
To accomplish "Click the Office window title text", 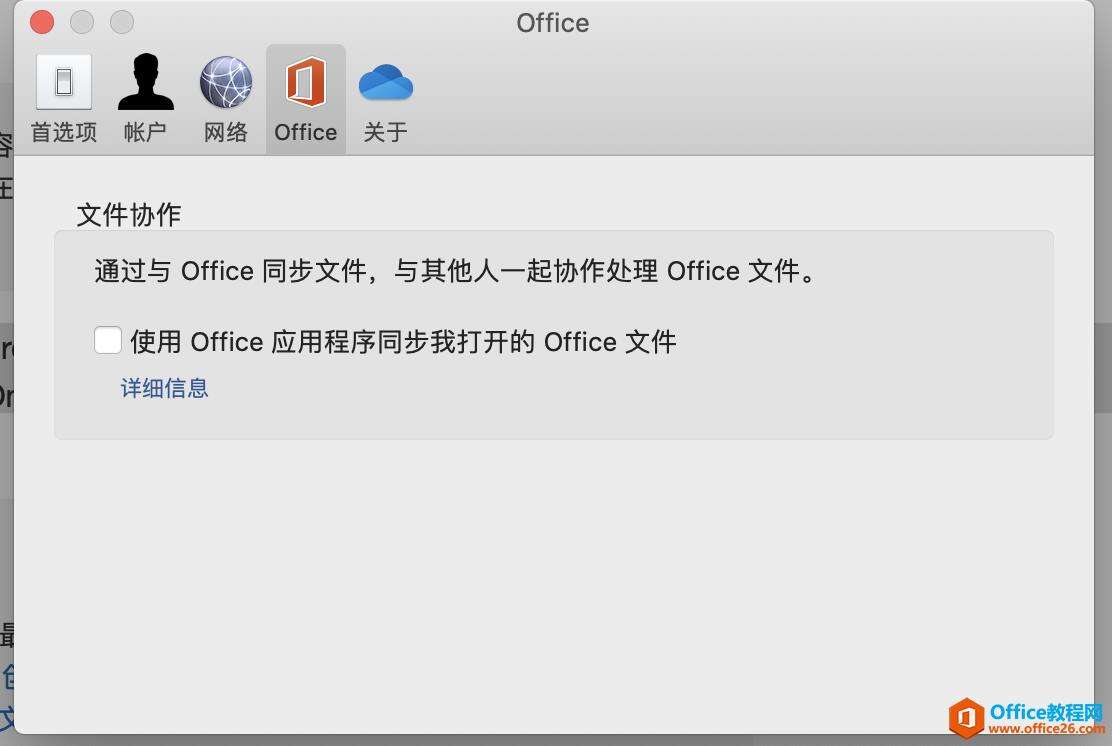I will 553,23.
